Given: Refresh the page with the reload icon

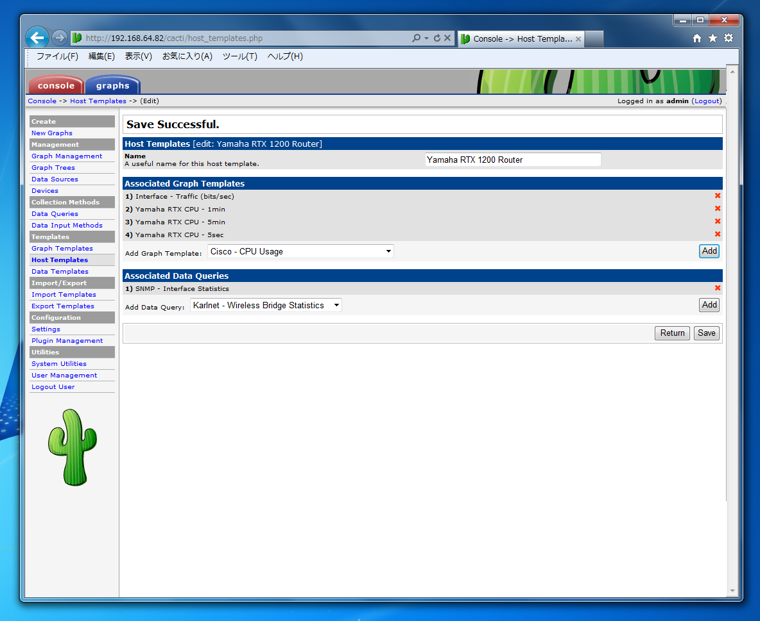Looking at the screenshot, I should click(437, 38).
